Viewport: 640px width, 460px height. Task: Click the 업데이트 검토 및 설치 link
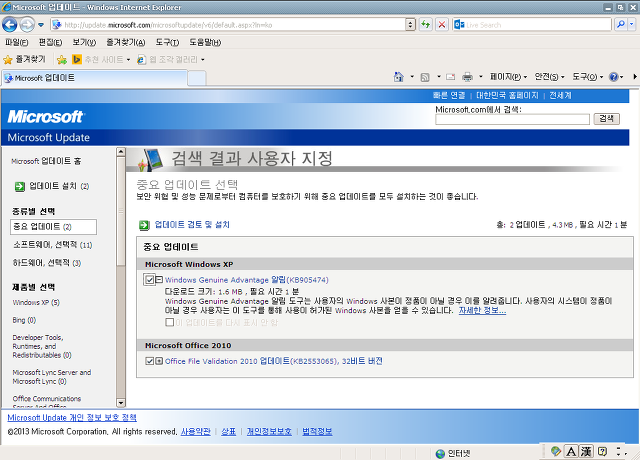pyautogui.click(x=192, y=224)
